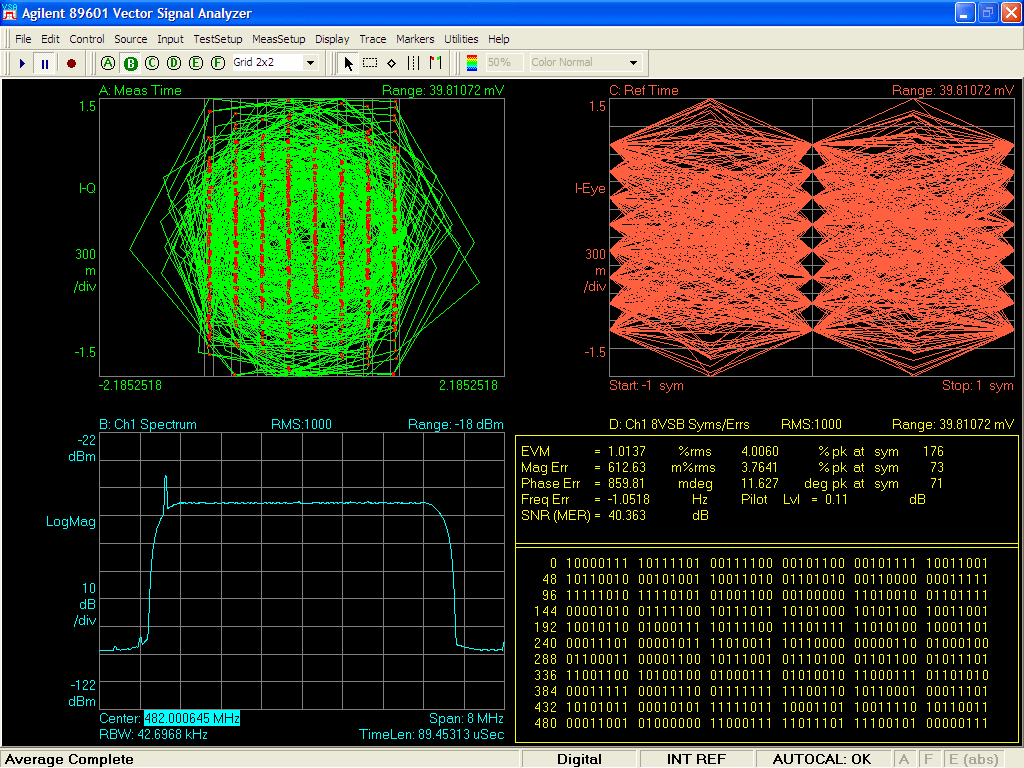Screen dimensions: 1024x768
Task: Pause the measurement
Action: [x=46, y=63]
